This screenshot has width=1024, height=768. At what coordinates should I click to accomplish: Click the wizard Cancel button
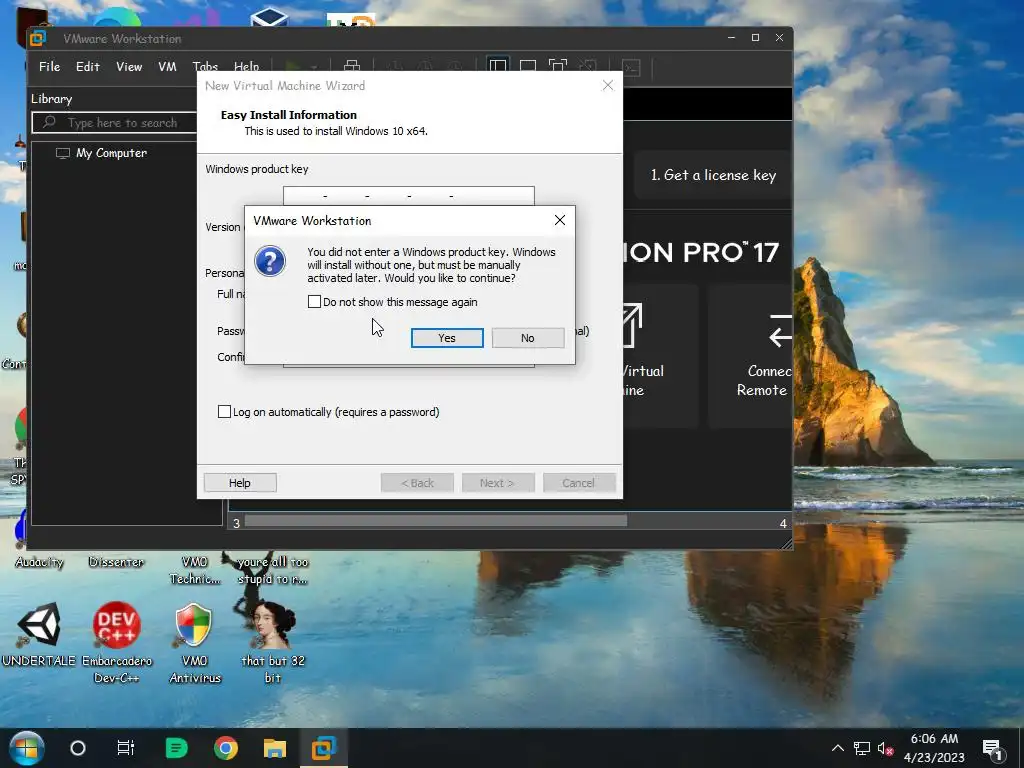click(579, 483)
